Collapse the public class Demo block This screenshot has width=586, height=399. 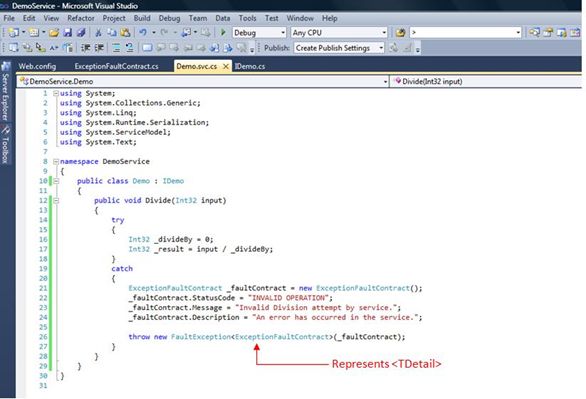[x=56, y=181]
